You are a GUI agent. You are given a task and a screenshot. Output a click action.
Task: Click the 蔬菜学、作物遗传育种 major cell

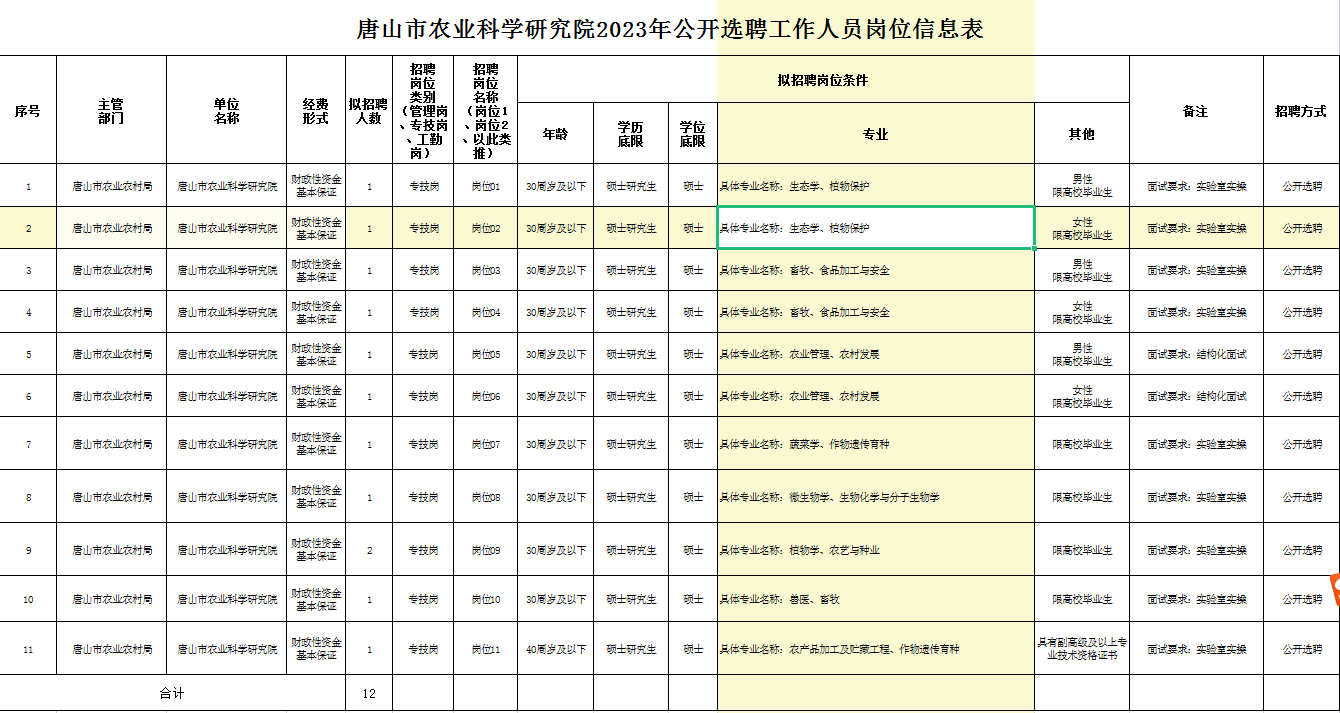coord(876,444)
